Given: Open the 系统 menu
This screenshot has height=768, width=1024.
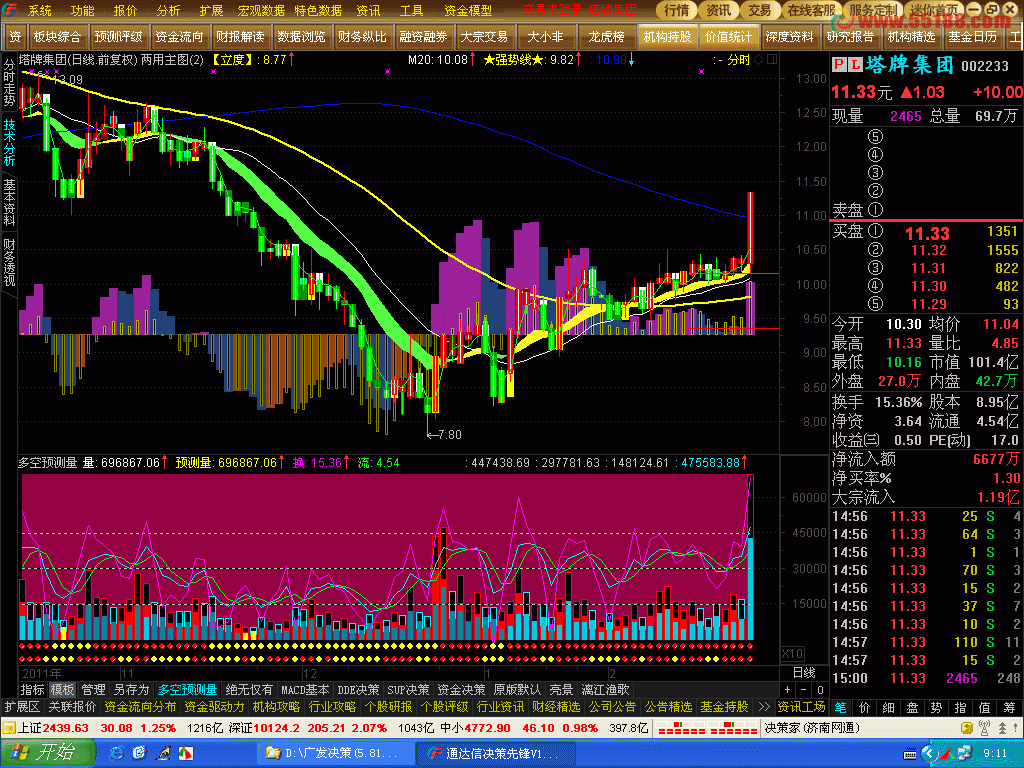Looking at the screenshot, I should [x=39, y=10].
